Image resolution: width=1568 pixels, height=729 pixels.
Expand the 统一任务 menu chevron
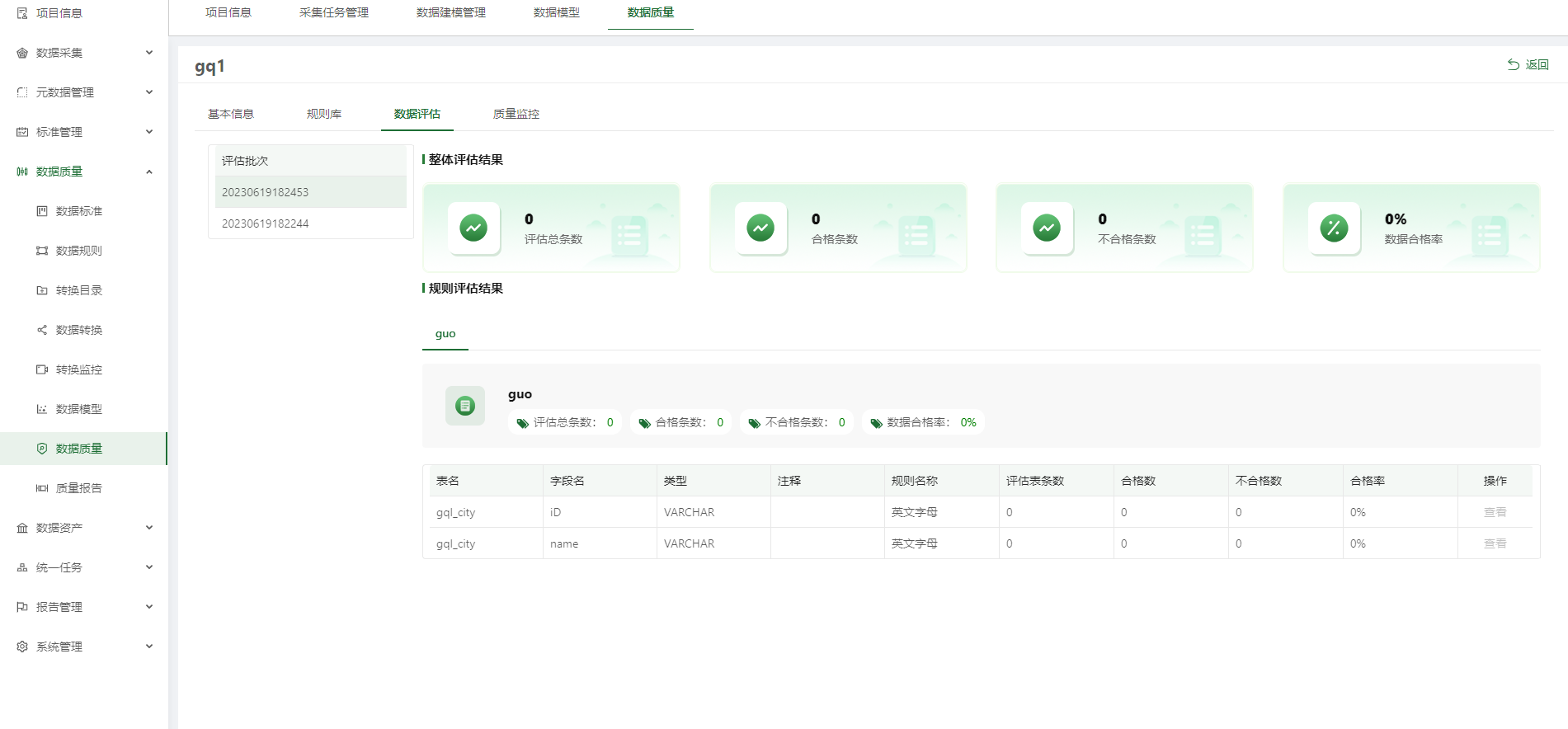(149, 567)
